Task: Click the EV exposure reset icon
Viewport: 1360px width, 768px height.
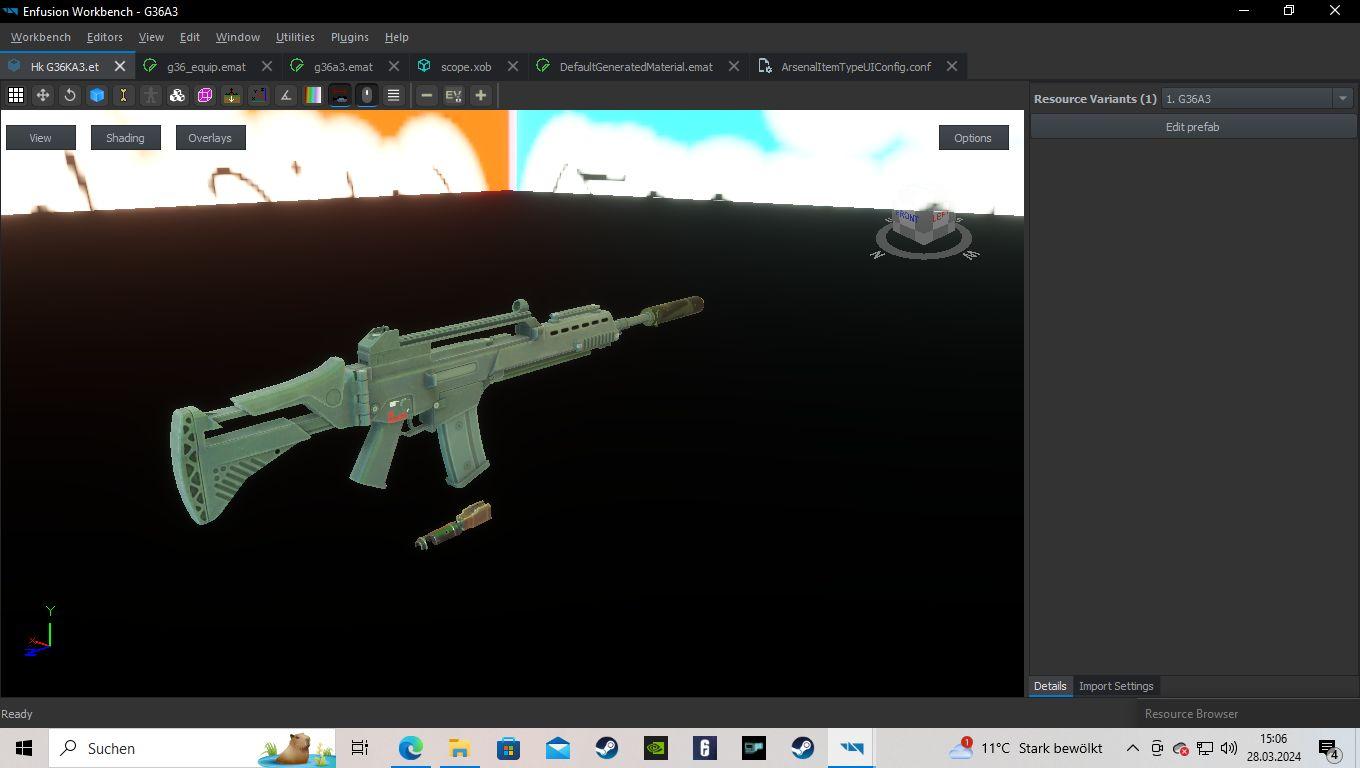Action: click(454, 95)
